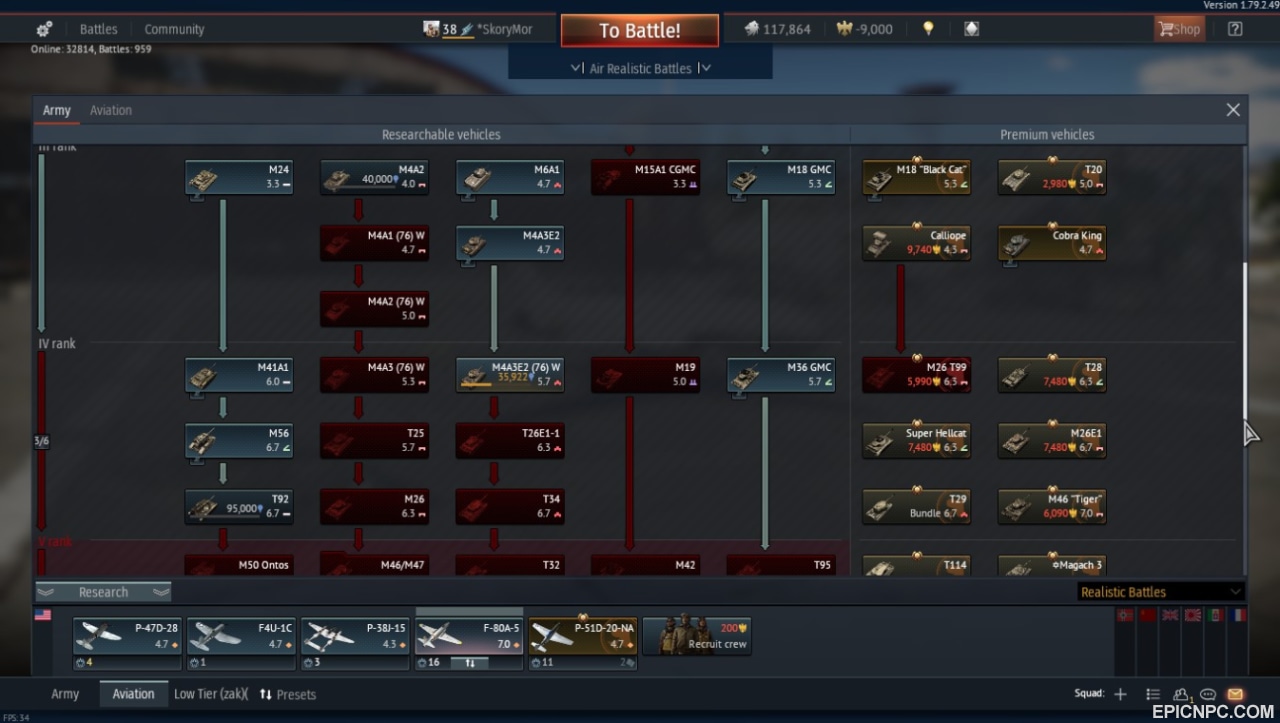Select the Japanese flag nation
Viewport: 1280px width, 723px height.
pyautogui.click(x=1192, y=616)
